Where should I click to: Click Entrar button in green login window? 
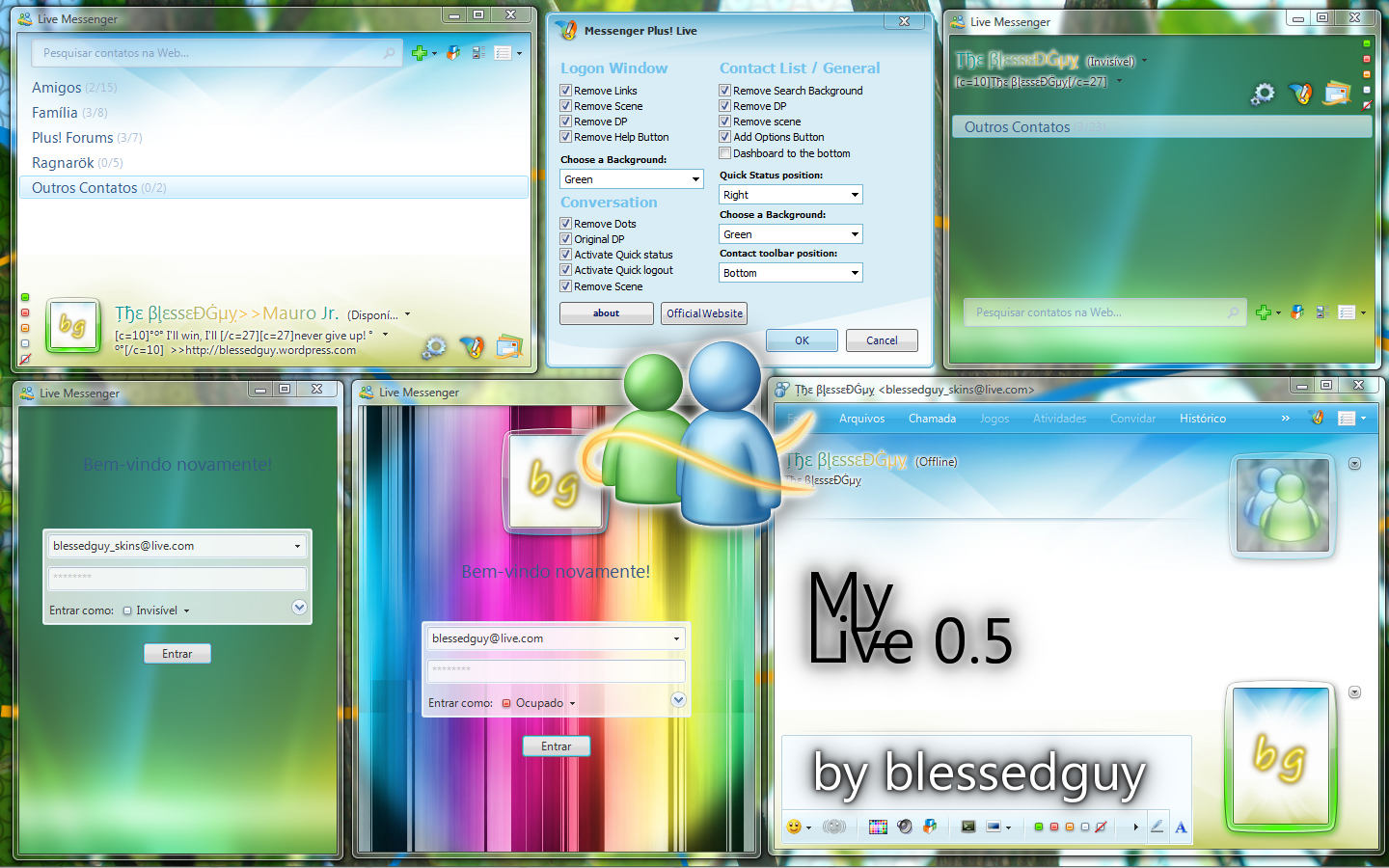(x=177, y=654)
